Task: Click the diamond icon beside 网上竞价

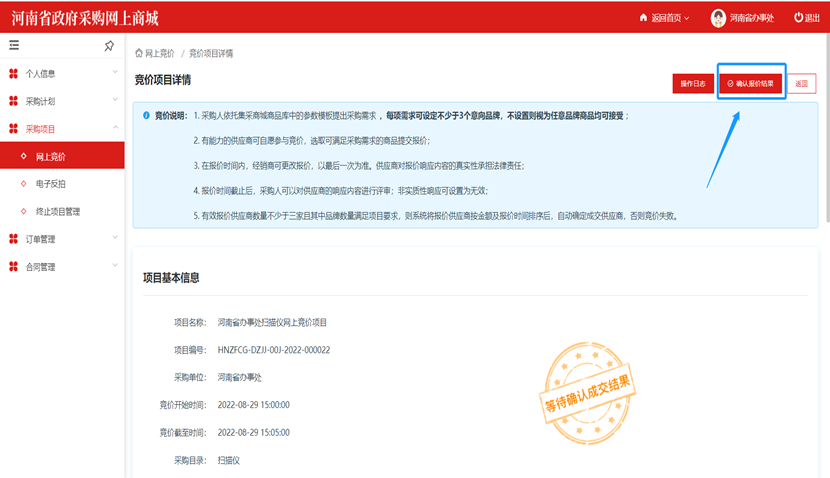Action: [23, 156]
